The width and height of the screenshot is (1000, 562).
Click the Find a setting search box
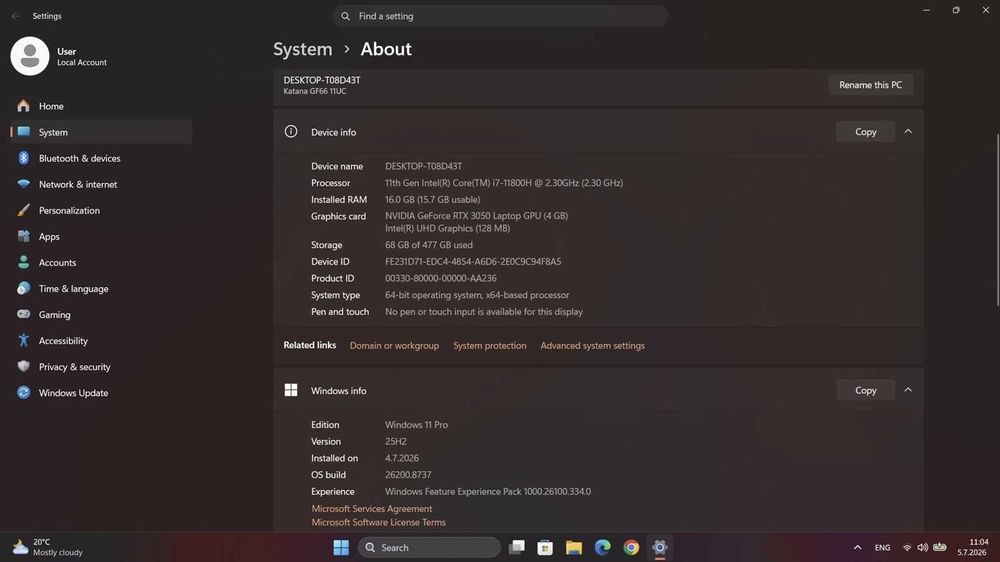pos(500,16)
